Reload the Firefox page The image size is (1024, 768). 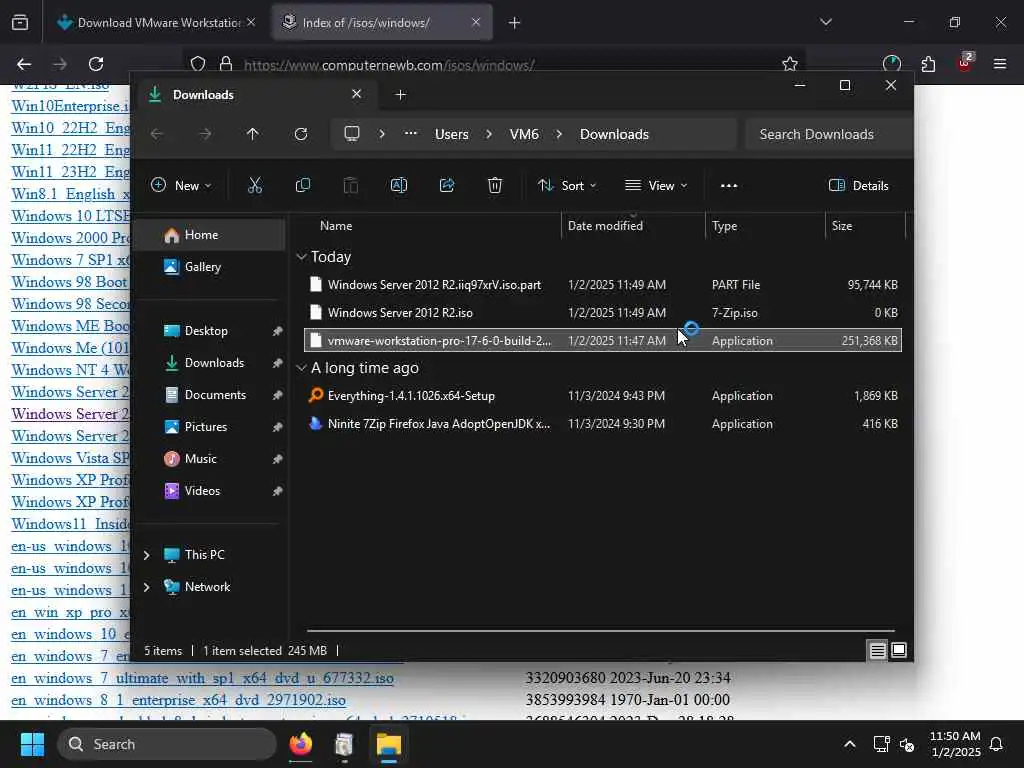[96, 64]
